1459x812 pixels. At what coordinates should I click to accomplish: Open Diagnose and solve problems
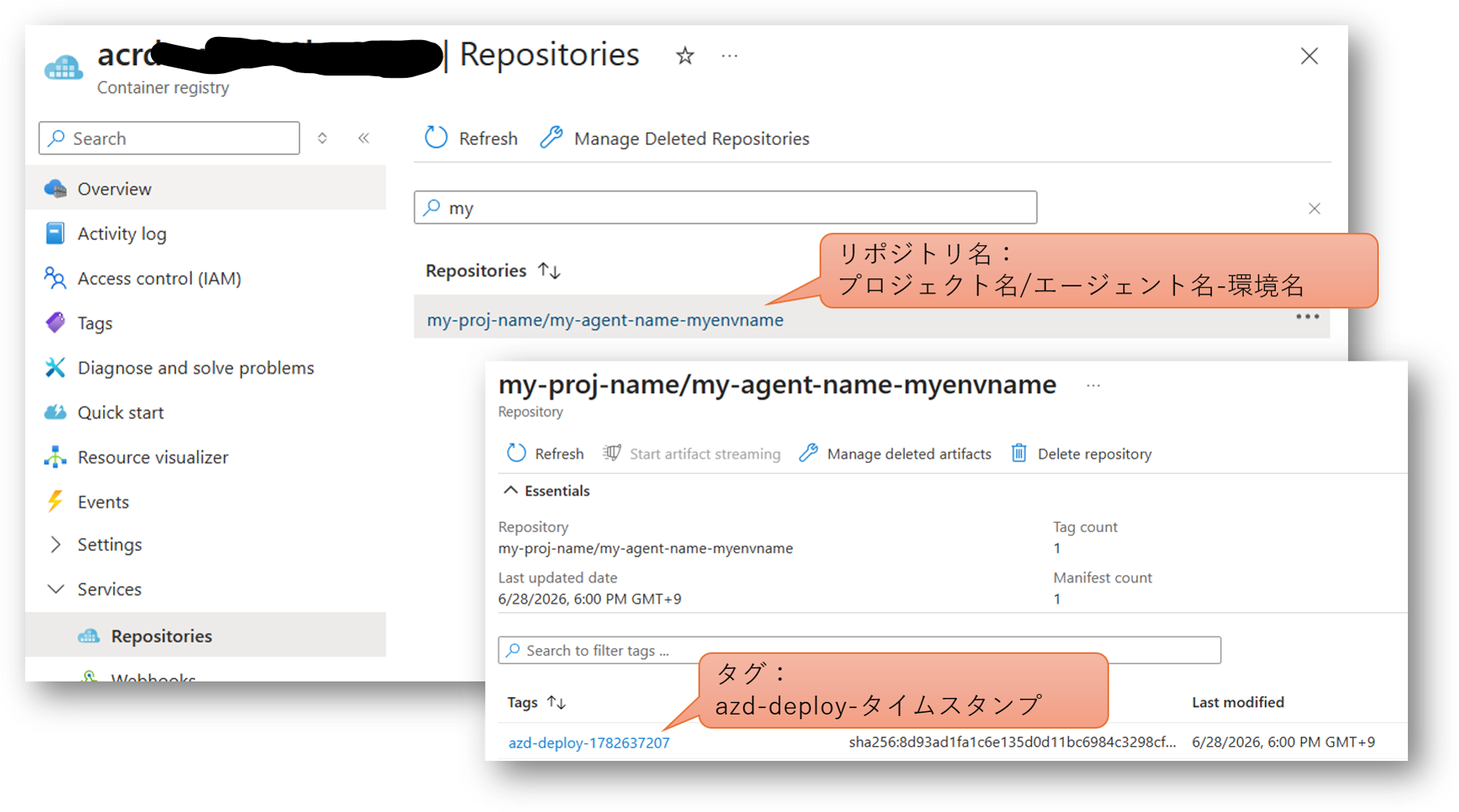pos(195,367)
